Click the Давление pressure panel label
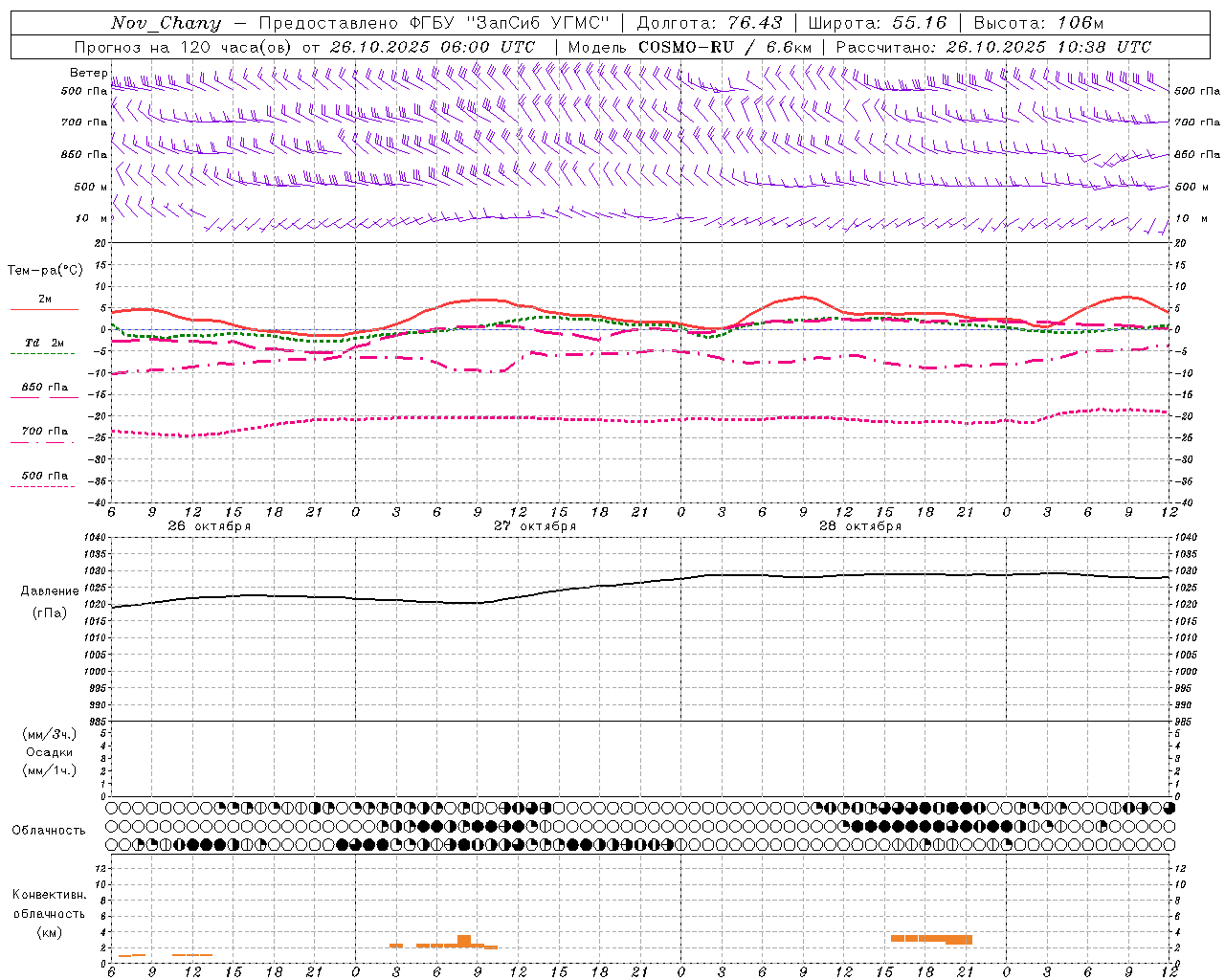The height and width of the screenshot is (980, 1225). (x=50, y=591)
